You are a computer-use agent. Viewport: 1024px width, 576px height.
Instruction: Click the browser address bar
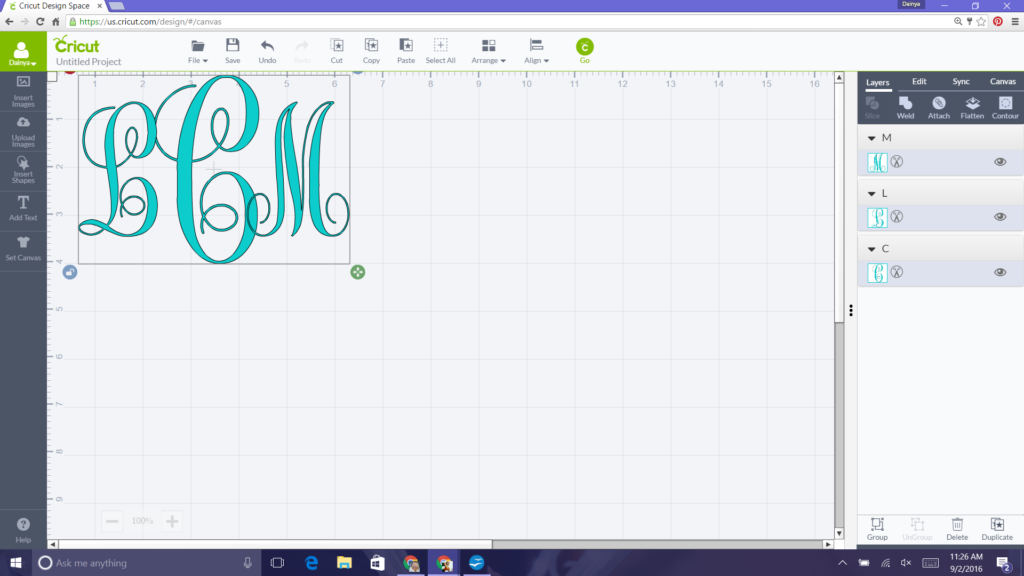pos(509,22)
